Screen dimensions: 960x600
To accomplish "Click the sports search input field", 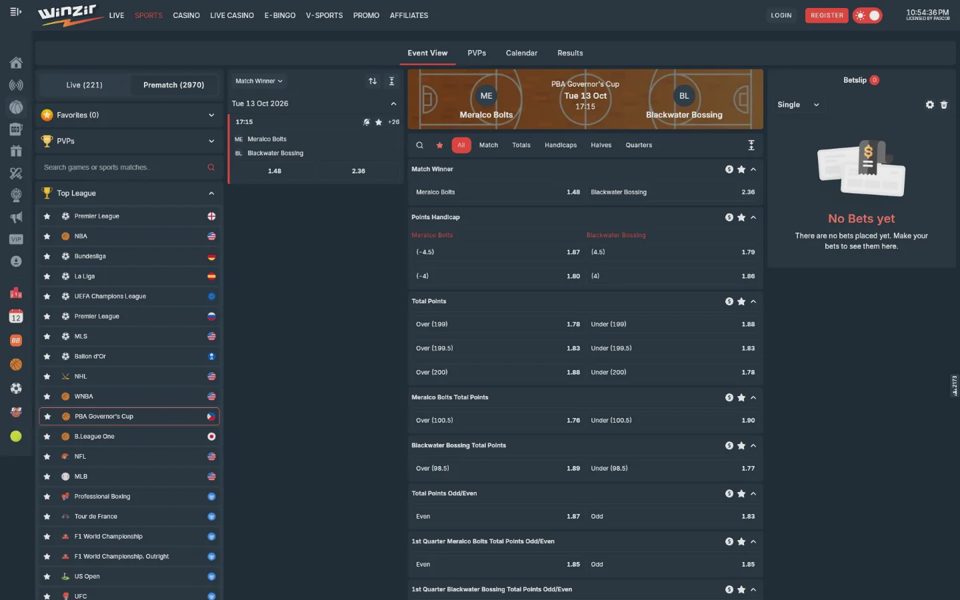I will pos(122,167).
